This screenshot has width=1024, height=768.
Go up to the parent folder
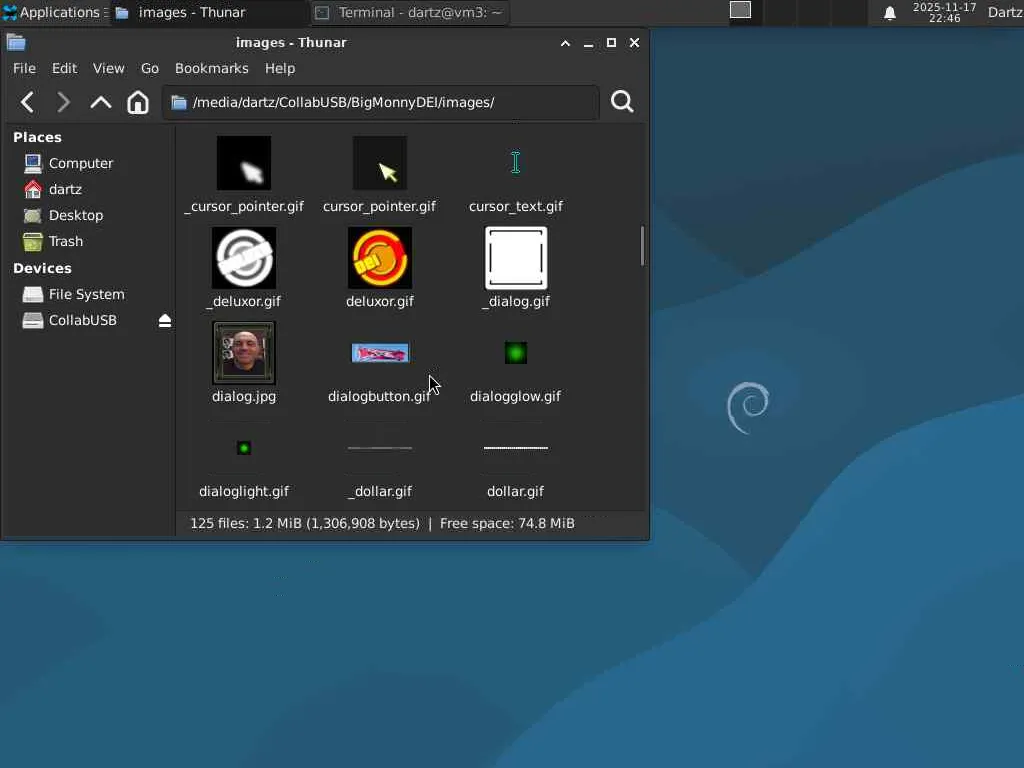tap(101, 103)
